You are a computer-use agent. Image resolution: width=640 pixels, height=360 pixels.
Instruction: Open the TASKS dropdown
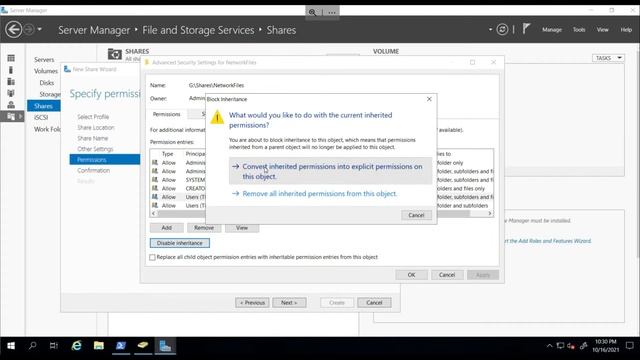tap(608, 58)
